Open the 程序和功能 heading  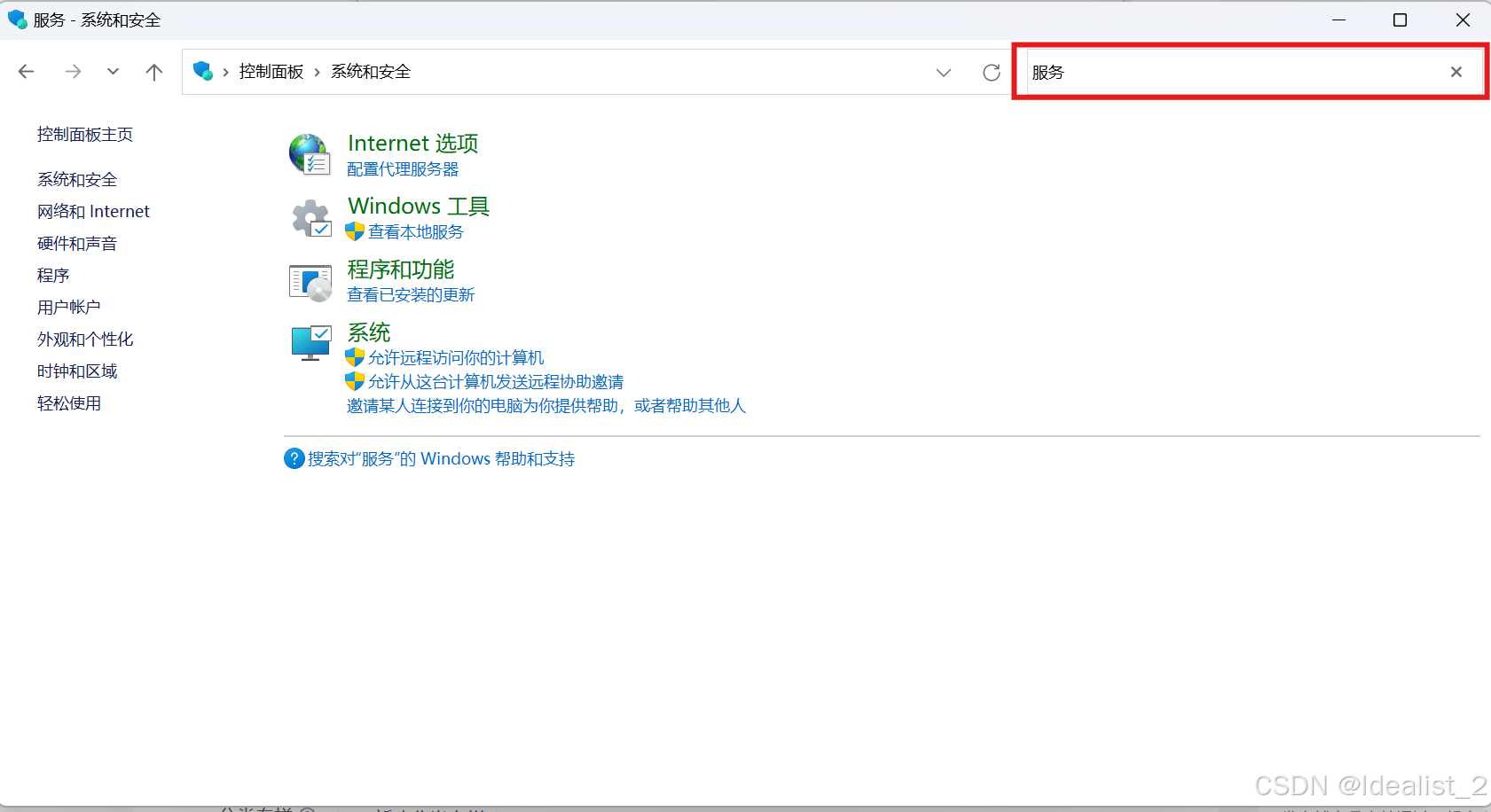pyautogui.click(x=401, y=269)
